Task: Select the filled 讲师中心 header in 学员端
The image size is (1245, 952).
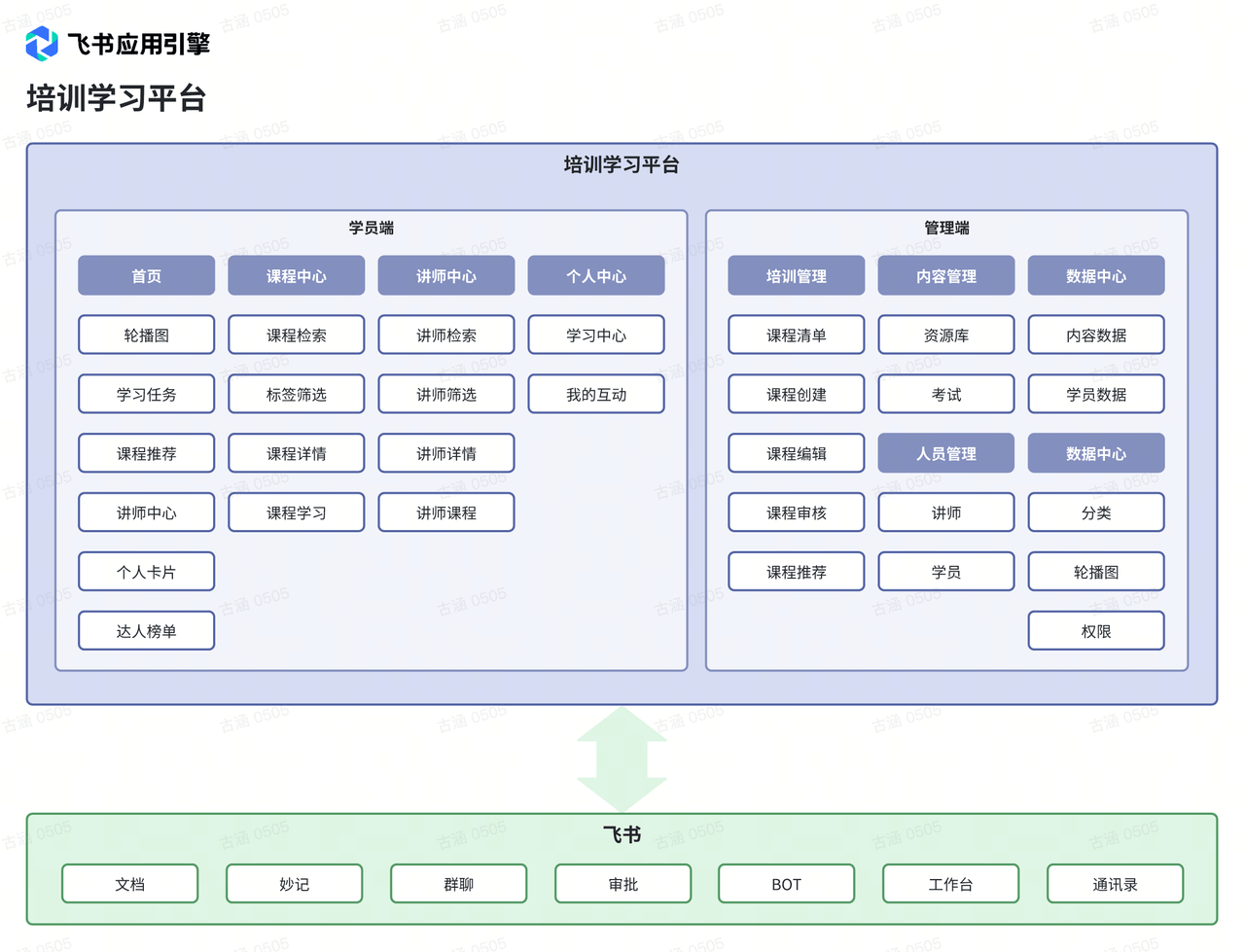Action: [446, 275]
